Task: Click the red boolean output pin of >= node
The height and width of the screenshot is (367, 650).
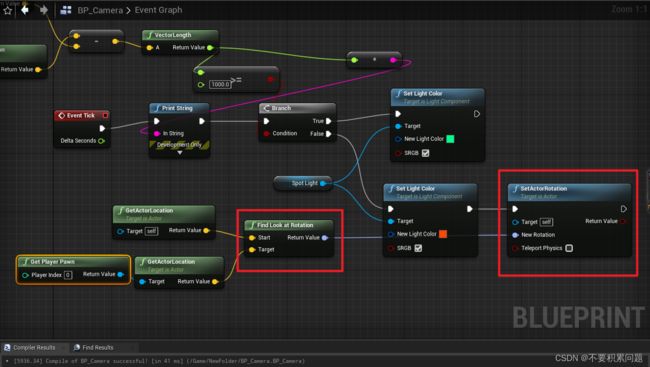Action: point(271,79)
